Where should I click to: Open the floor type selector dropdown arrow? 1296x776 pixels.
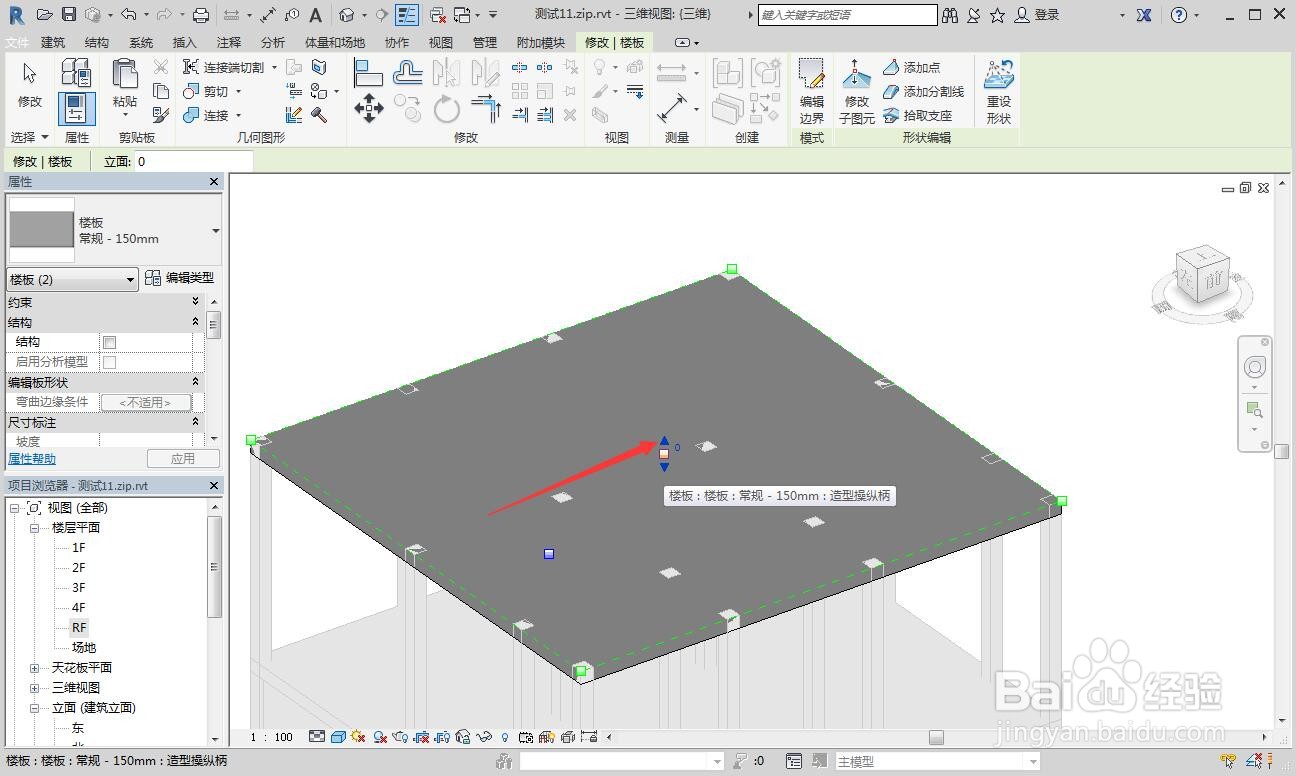[215, 231]
